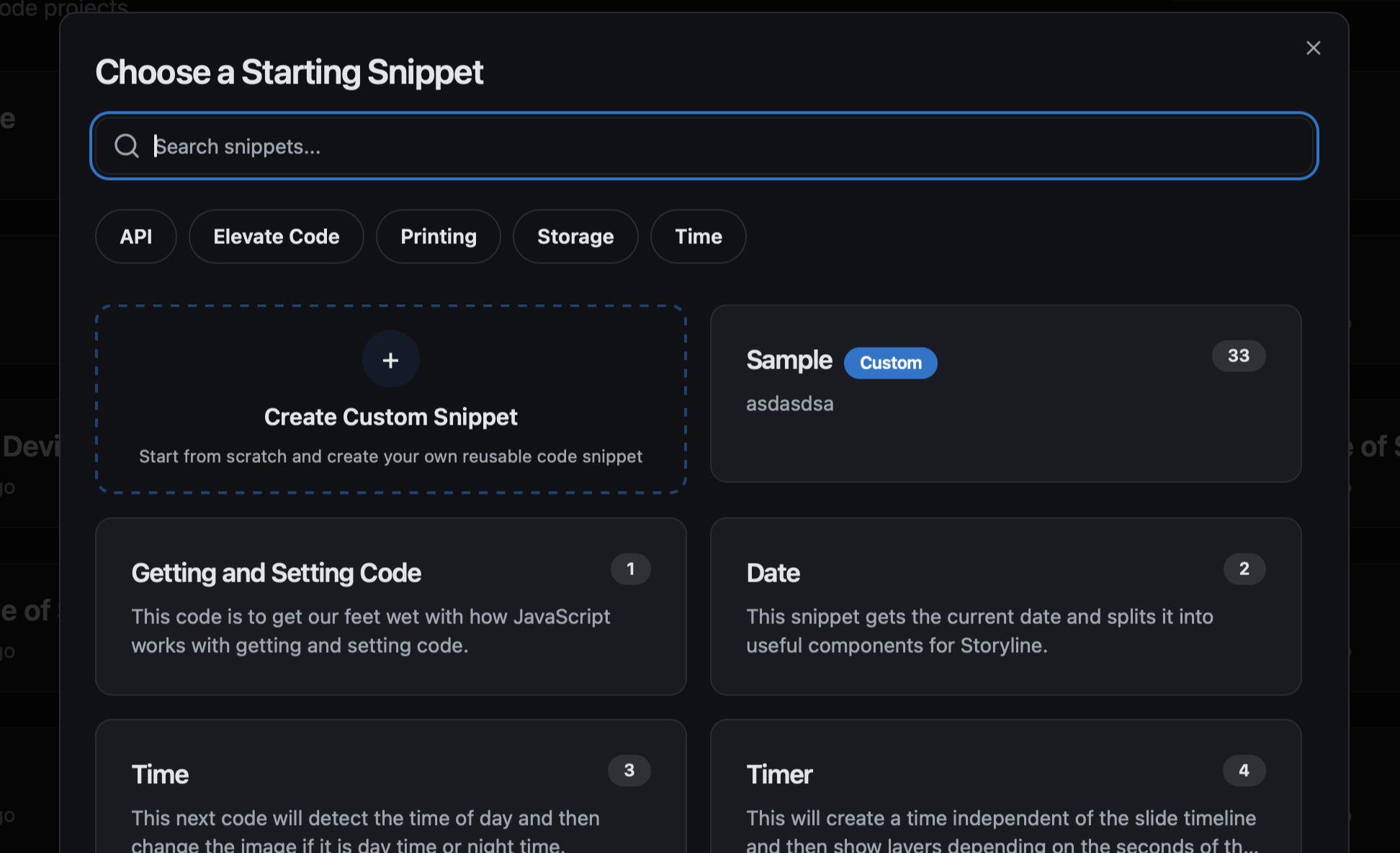Click the badge showing 3 on Time snippet

tap(629, 770)
